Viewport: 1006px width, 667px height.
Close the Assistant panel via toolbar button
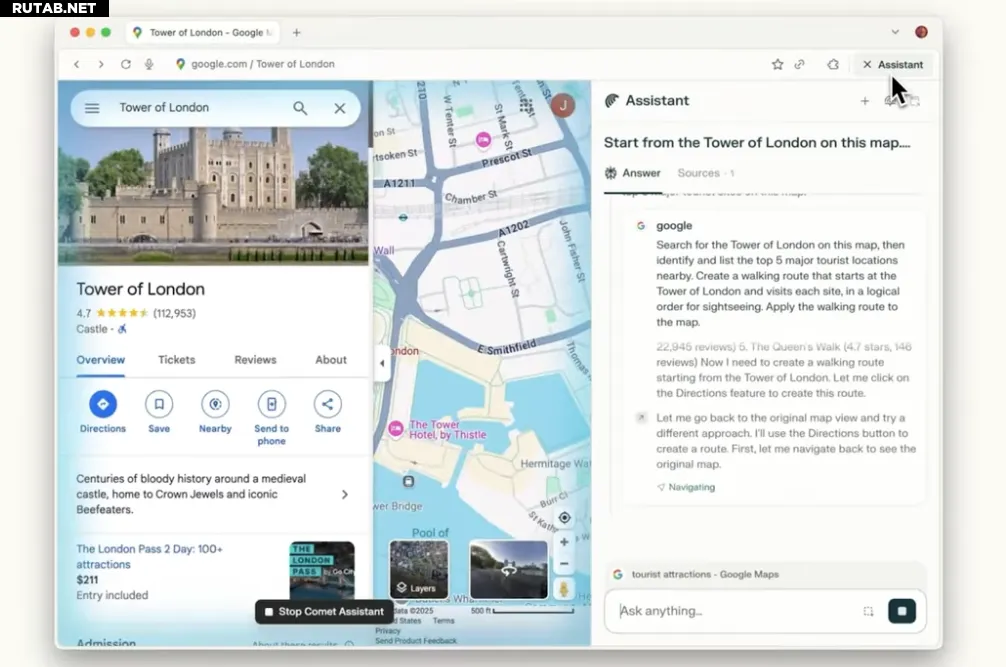click(x=892, y=65)
